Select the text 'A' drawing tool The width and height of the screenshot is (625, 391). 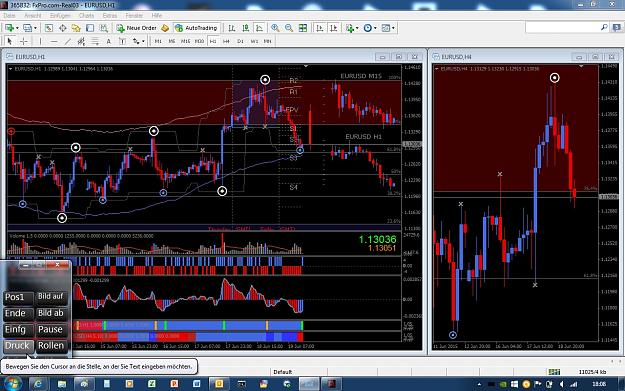(108, 41)
